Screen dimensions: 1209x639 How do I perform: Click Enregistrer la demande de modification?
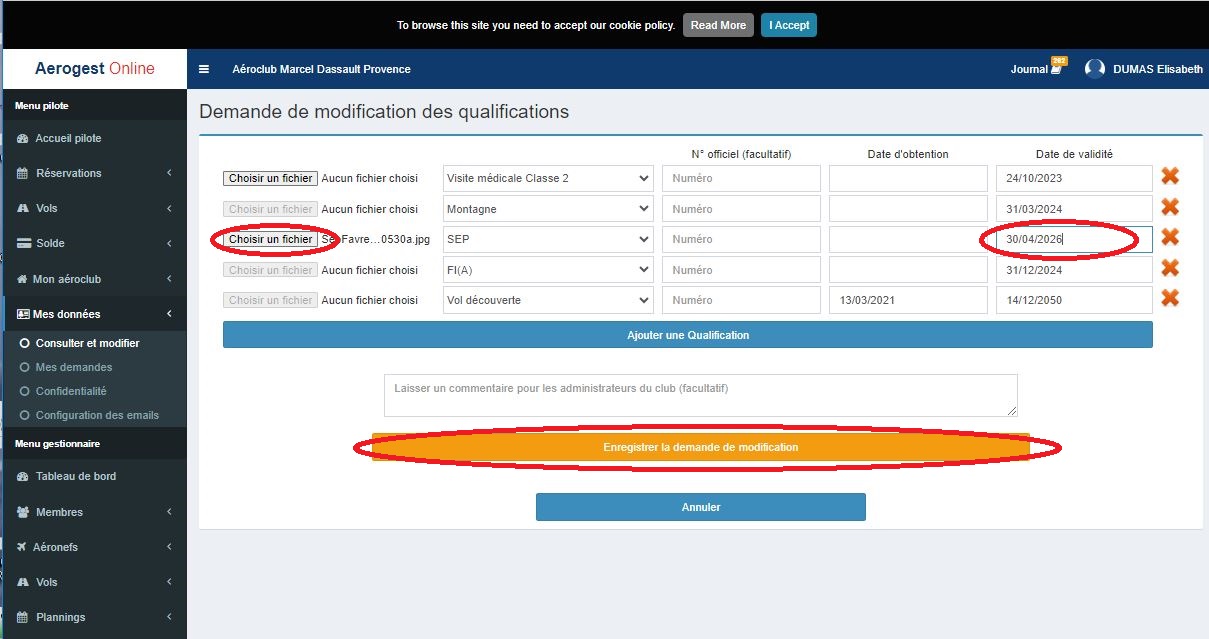pos(700,447)
